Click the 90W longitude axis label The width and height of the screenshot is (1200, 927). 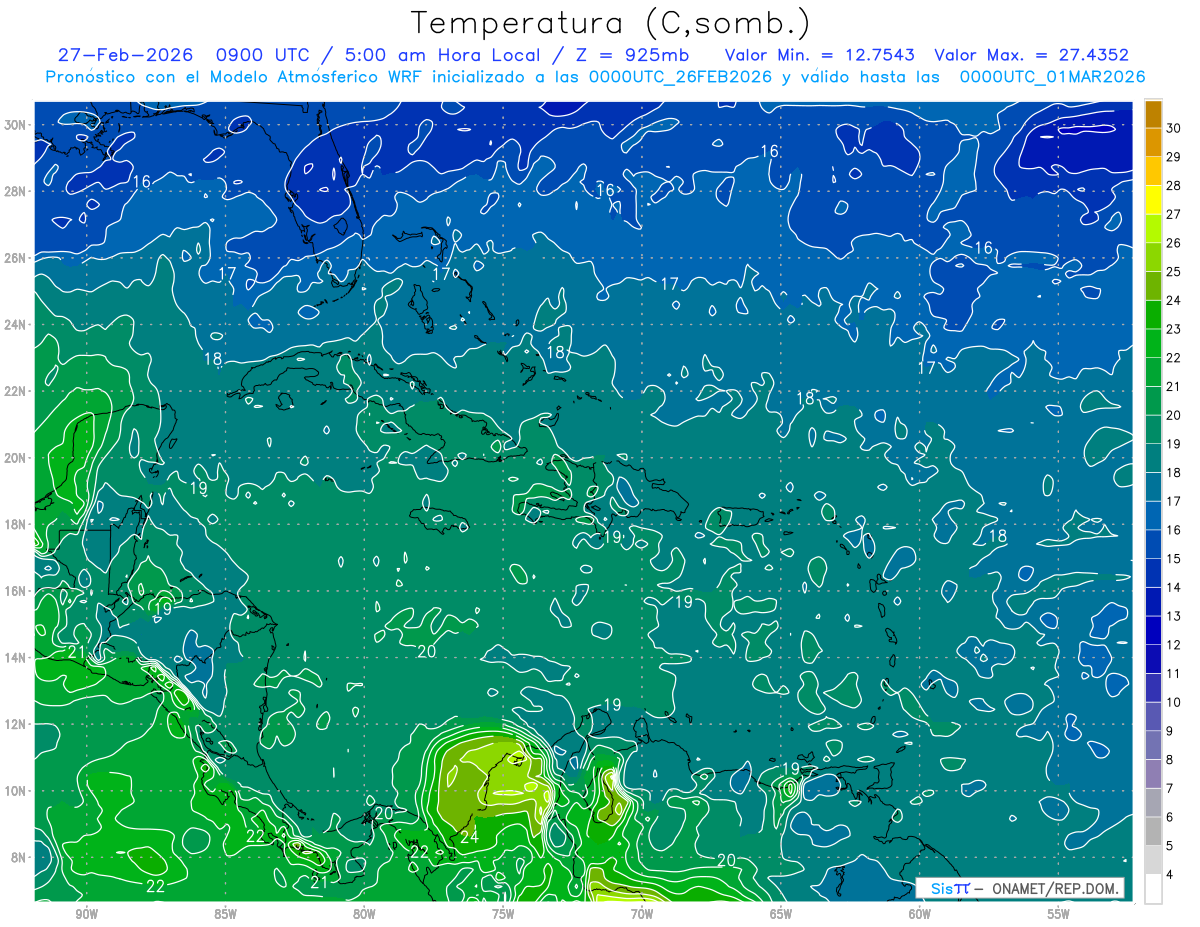coord(86,914)
